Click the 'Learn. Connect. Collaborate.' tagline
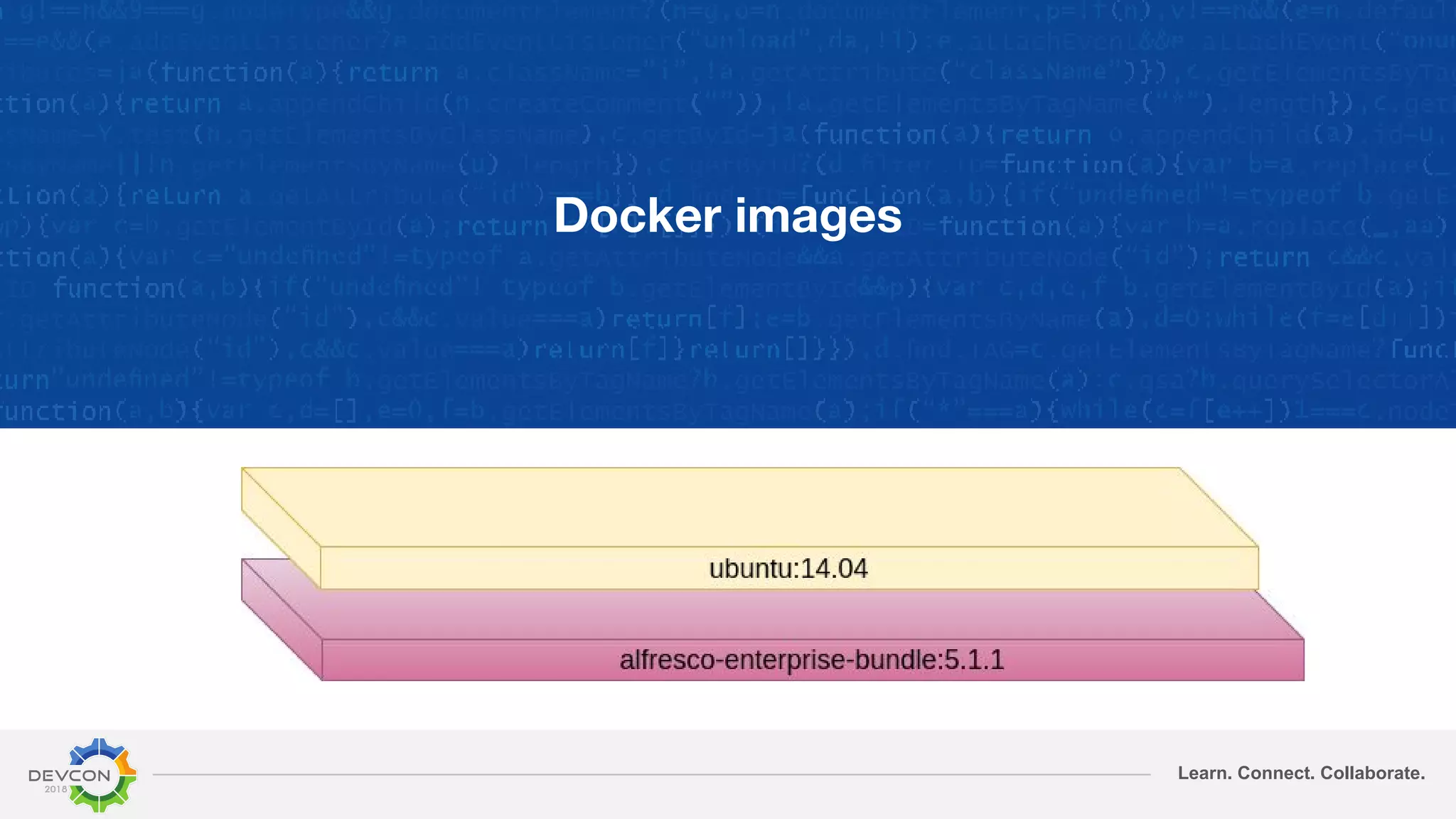 click(x=1301, y=773)
